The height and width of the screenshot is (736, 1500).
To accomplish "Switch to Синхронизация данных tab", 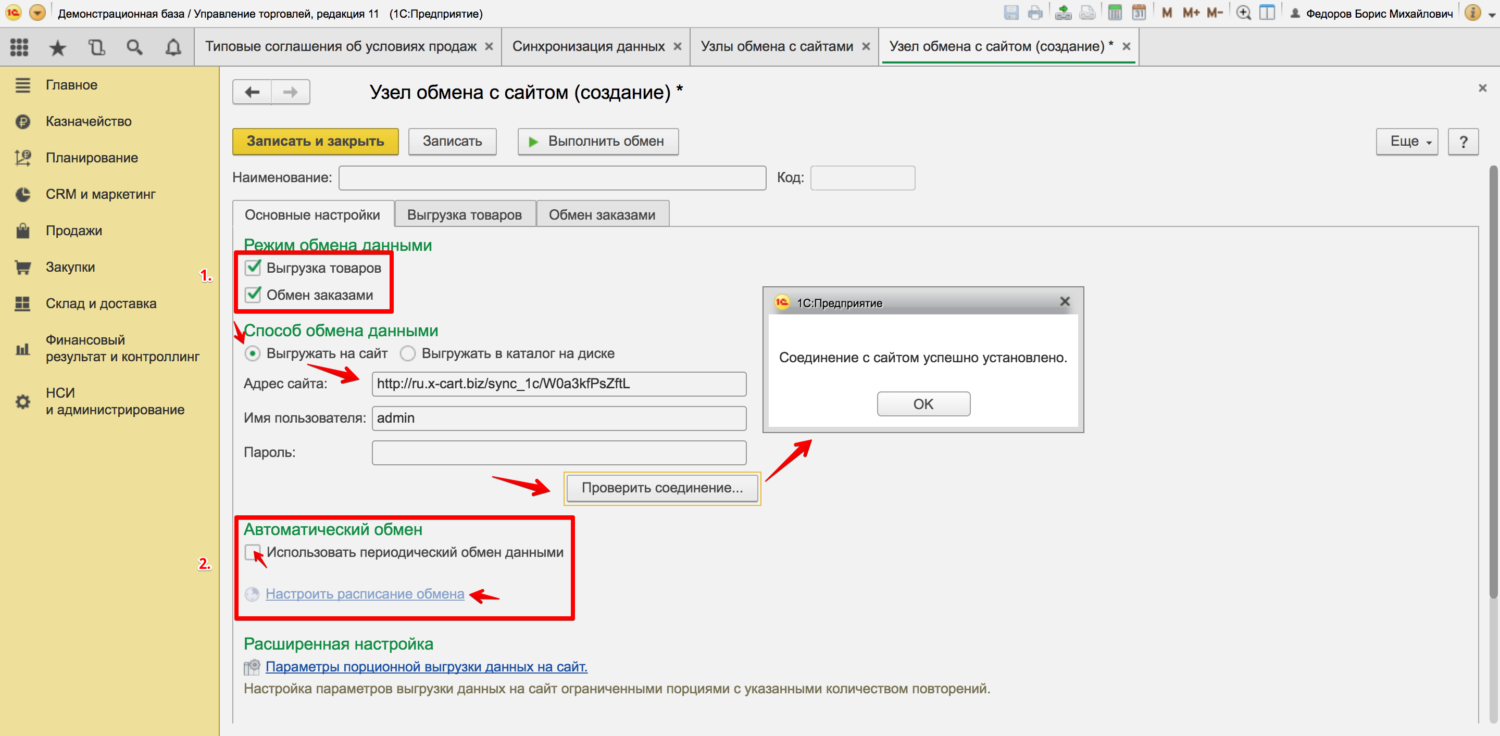I will (x=588, y=47).
